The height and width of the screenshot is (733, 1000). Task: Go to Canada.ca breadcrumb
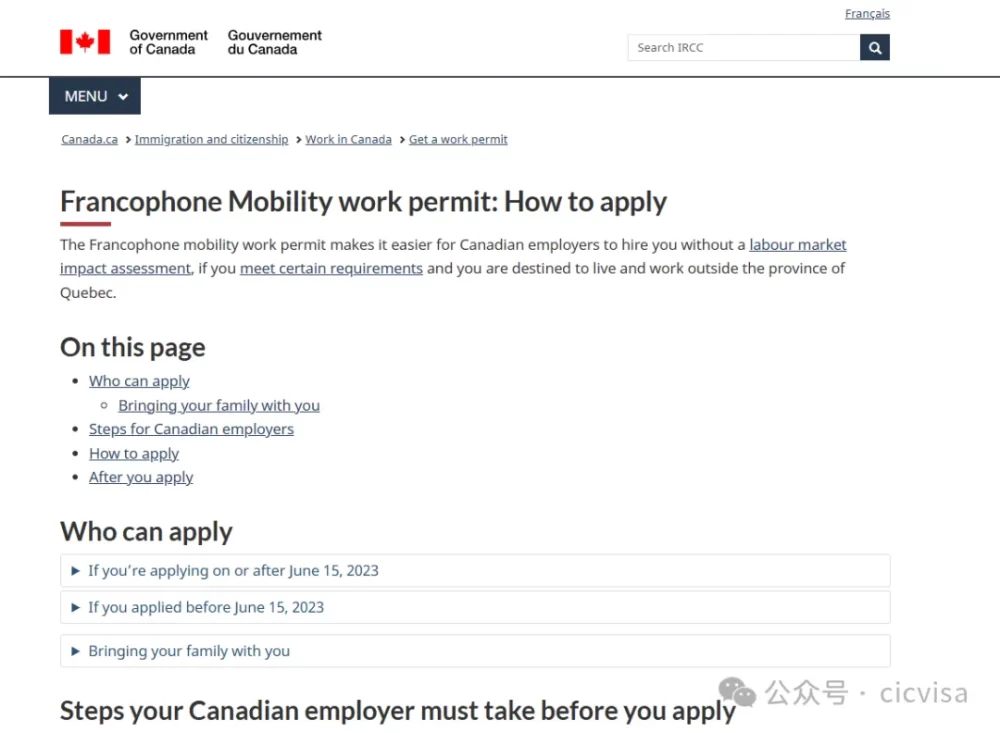pyautogui.click(x=90, y=140)
